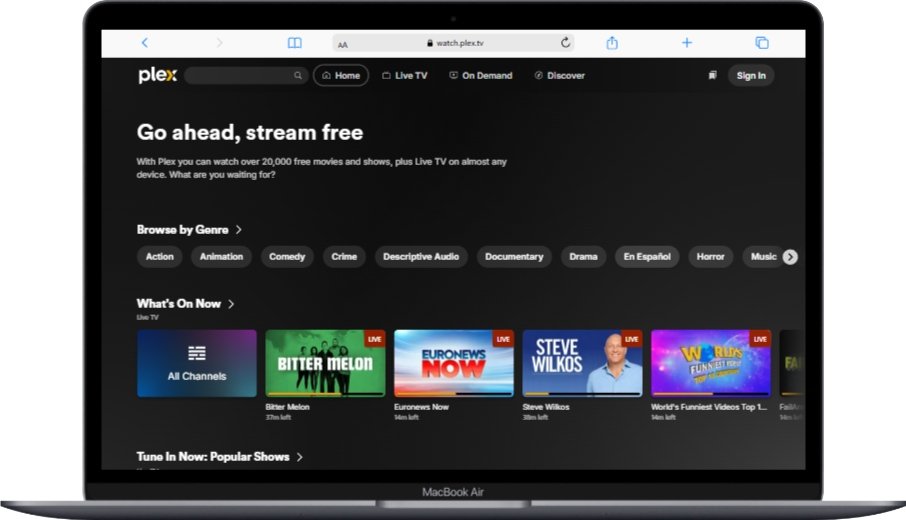
Task: Click the All Channels grid icon
Action: [x=196, y=353]
